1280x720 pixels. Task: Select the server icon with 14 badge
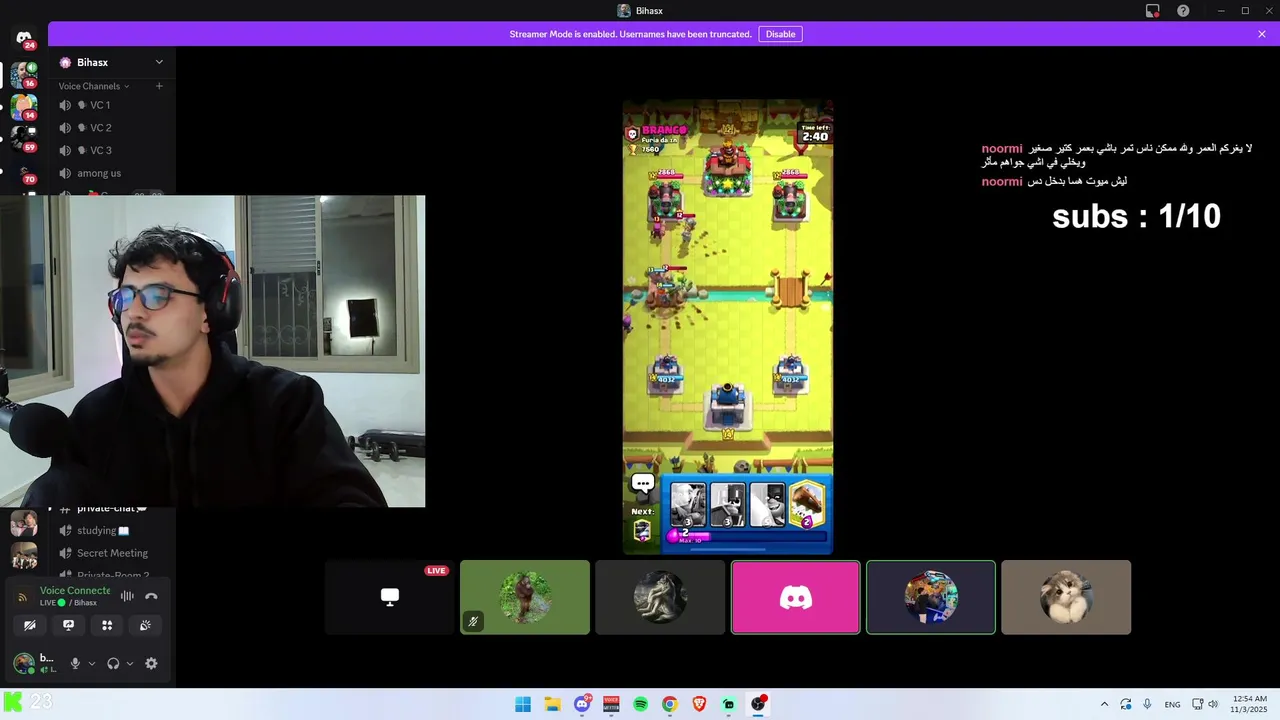pos(23,106)
